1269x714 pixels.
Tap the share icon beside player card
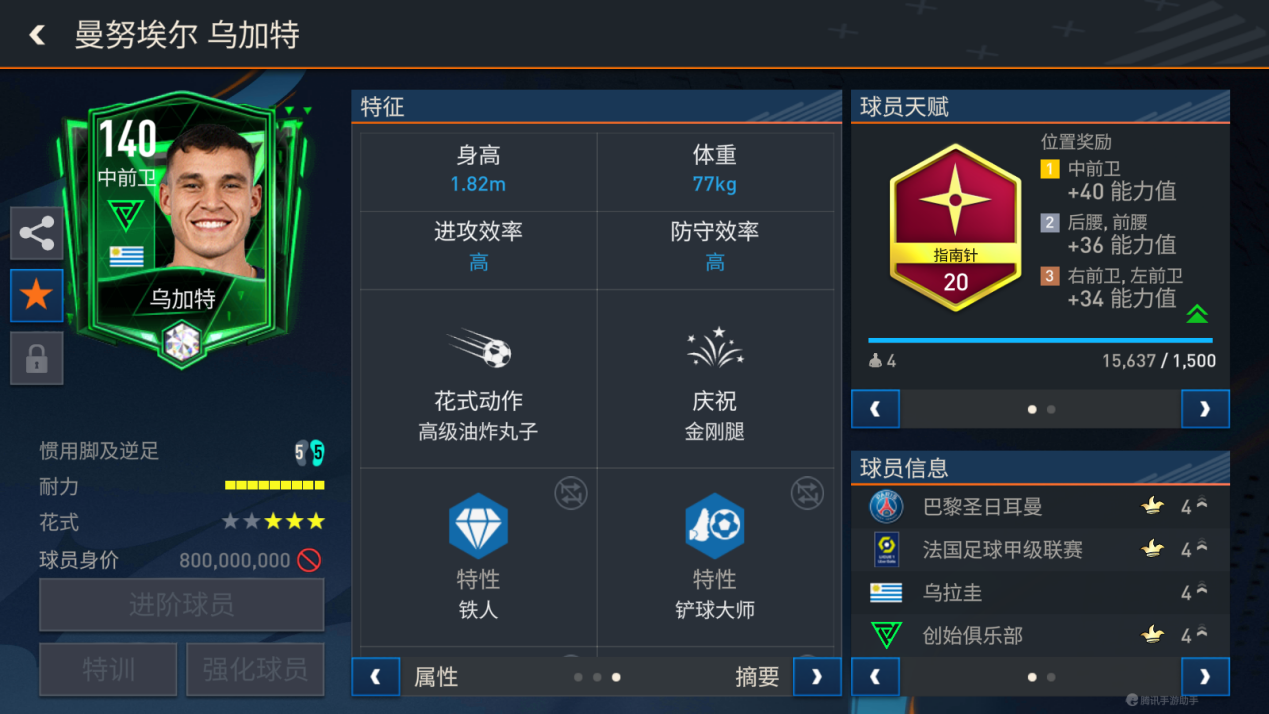[37, 233]
